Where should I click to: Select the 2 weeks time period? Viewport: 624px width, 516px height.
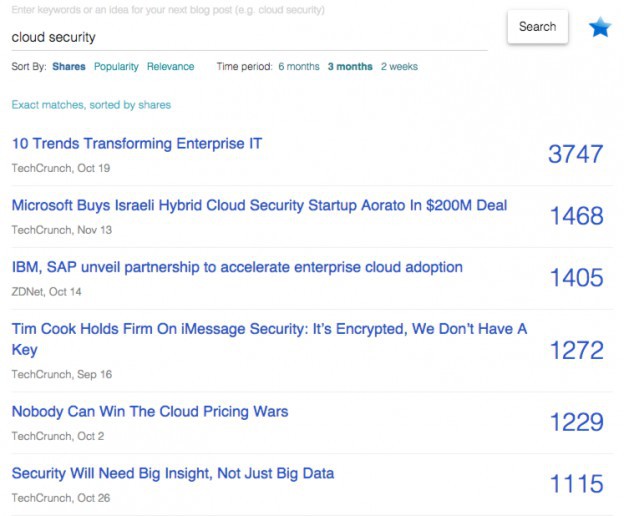pos(399,66)
